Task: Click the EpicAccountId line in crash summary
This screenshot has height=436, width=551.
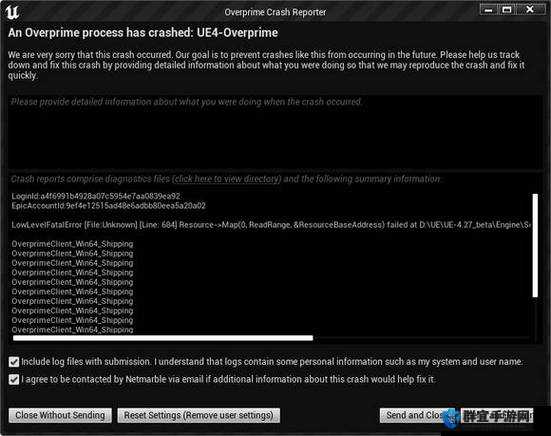Action: tap(109, 206)
